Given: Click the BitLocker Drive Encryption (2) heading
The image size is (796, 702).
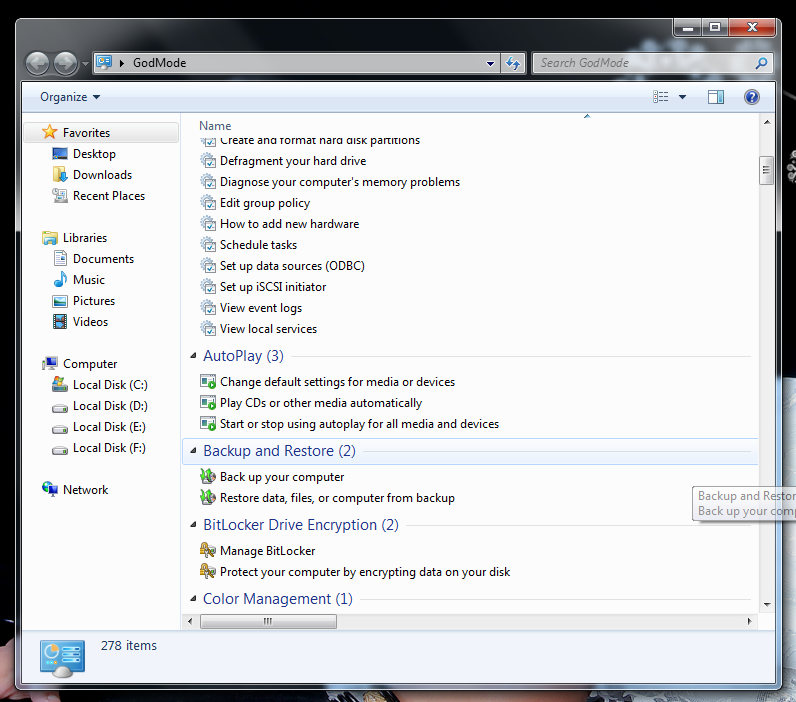Looking at the screenshot, I should pyautogui.click(x=301, y=525).
